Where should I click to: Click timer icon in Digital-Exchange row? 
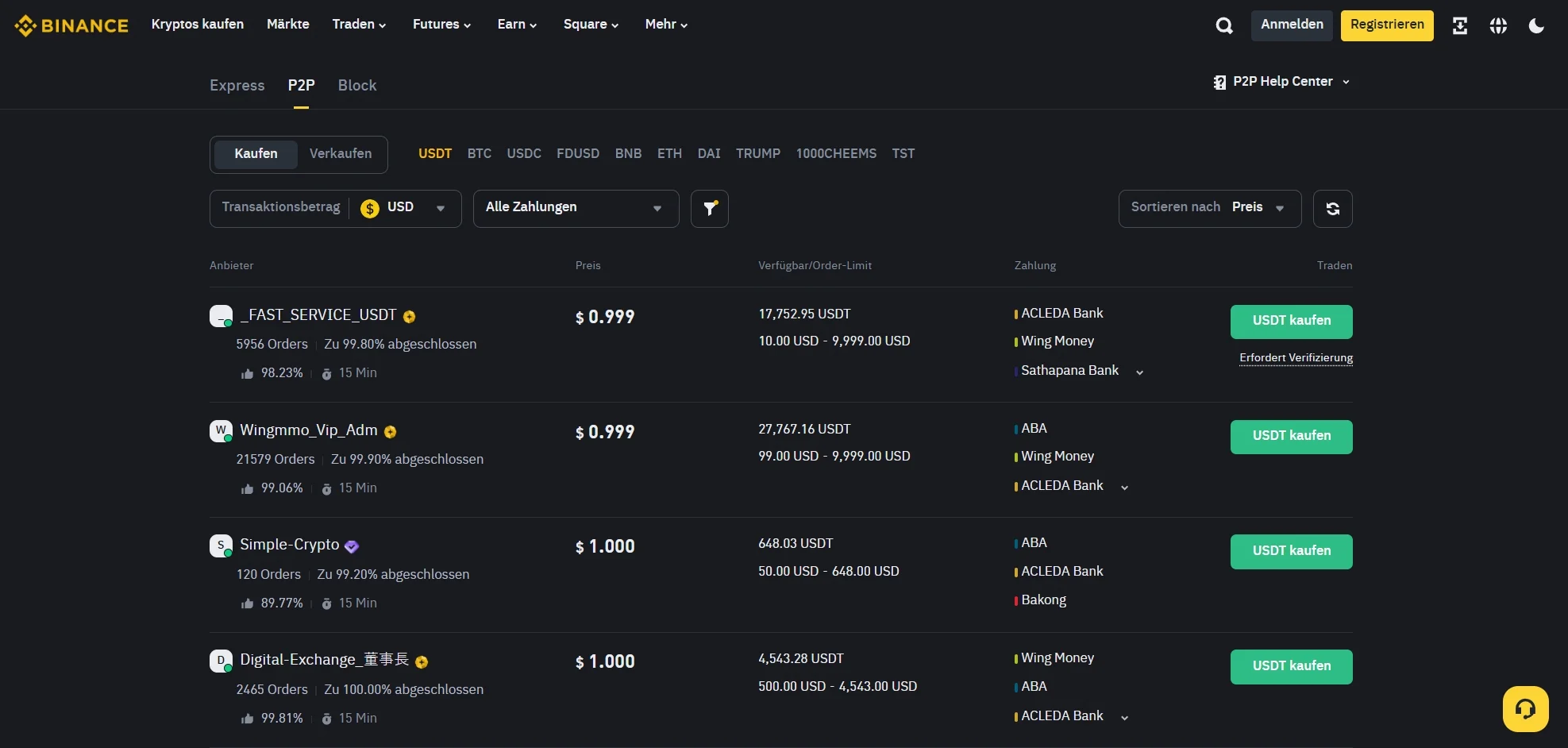point(326,719)
